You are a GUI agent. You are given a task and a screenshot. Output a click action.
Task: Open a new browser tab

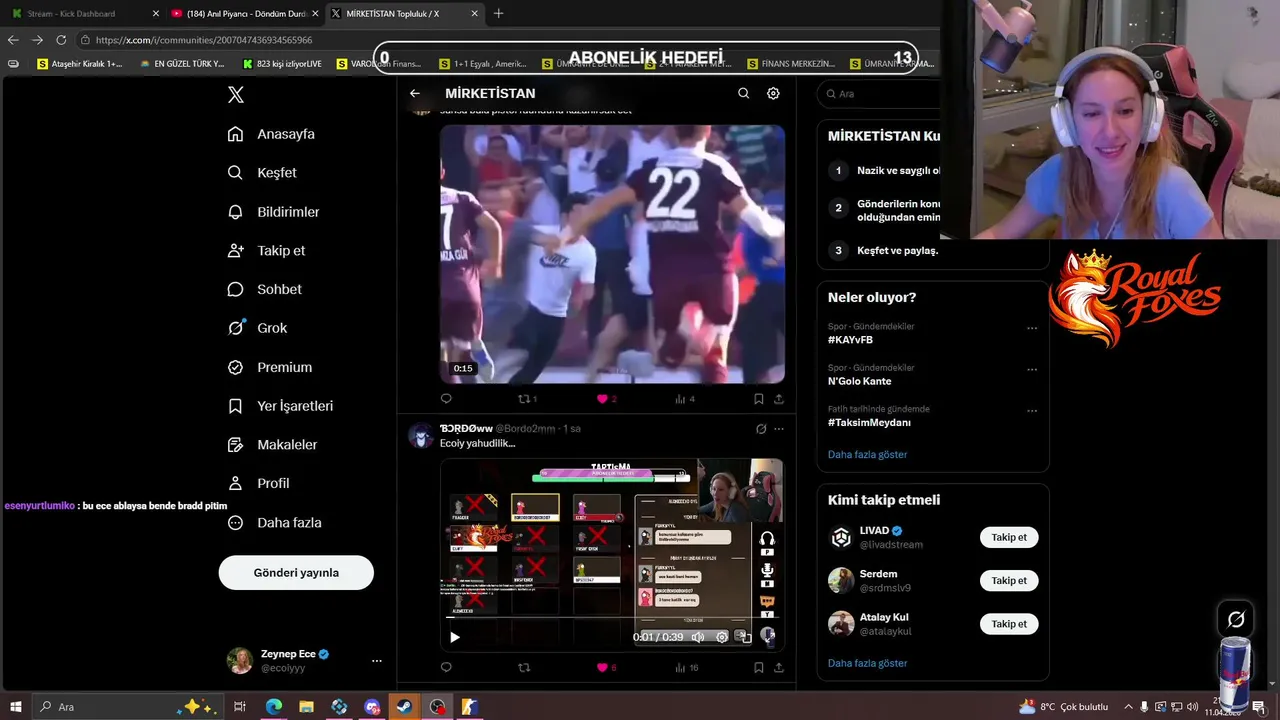(498, 13)
